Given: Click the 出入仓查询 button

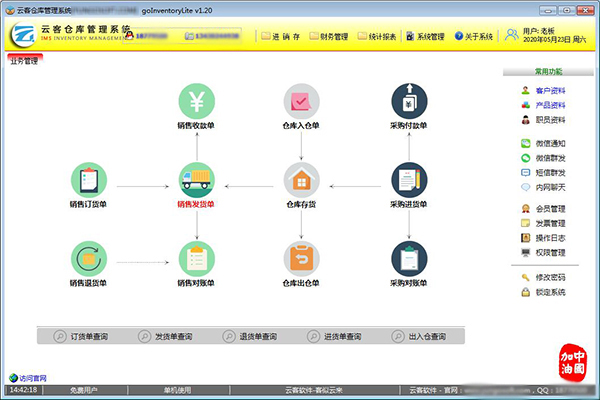Looking at the screenshot, I should (x=419, y=336).
